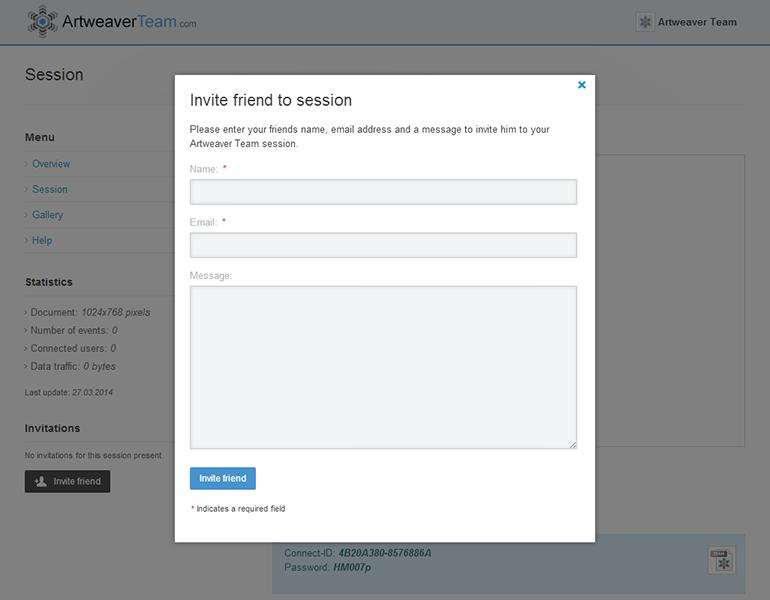This screenshot has width=770, height=600.
Task: Open the Artweaver Team account name
Action: (x=697, y=22)
